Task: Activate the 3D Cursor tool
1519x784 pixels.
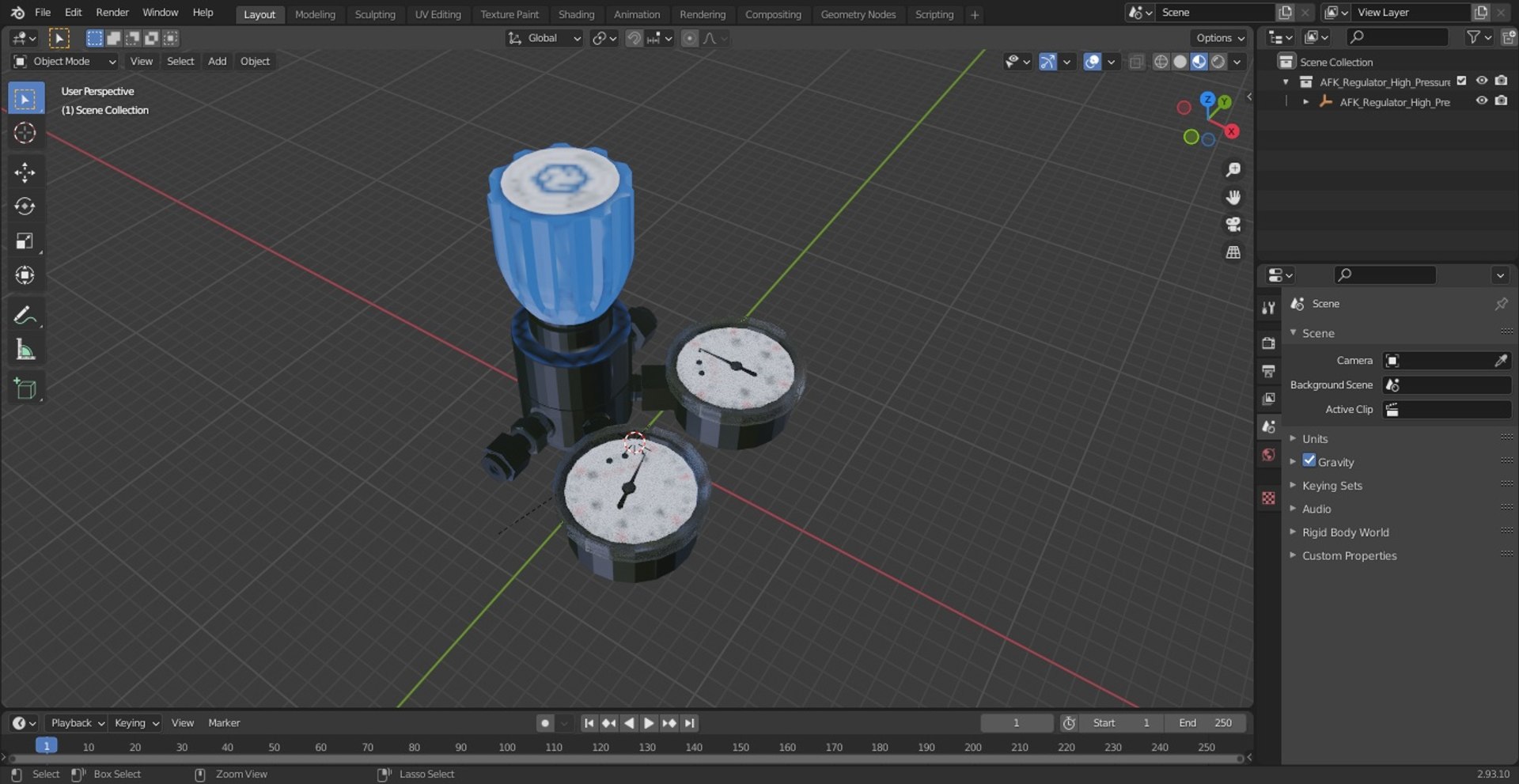Action: [25, 133]
